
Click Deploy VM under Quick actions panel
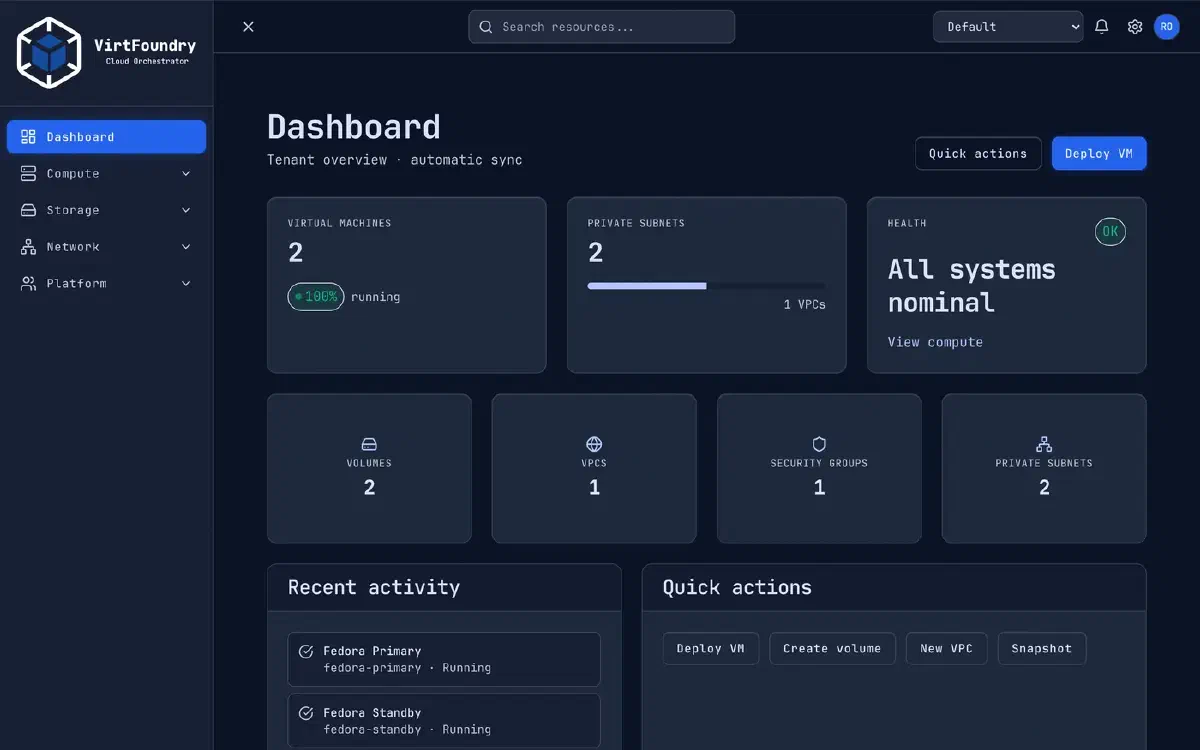click(x=711, y=649)
